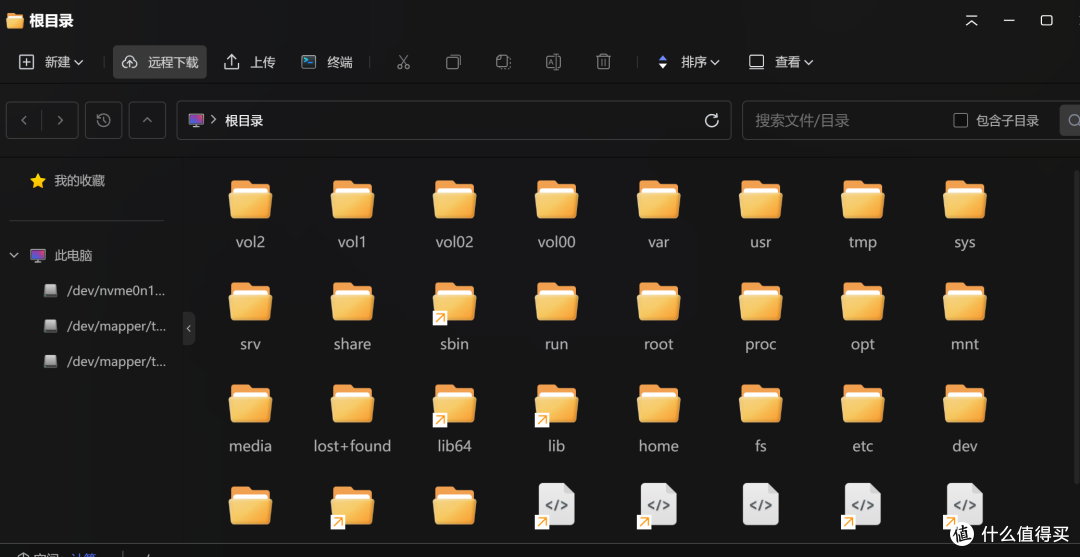
Task: Open the sbin shortcut folder
Action: pos(454,315)
